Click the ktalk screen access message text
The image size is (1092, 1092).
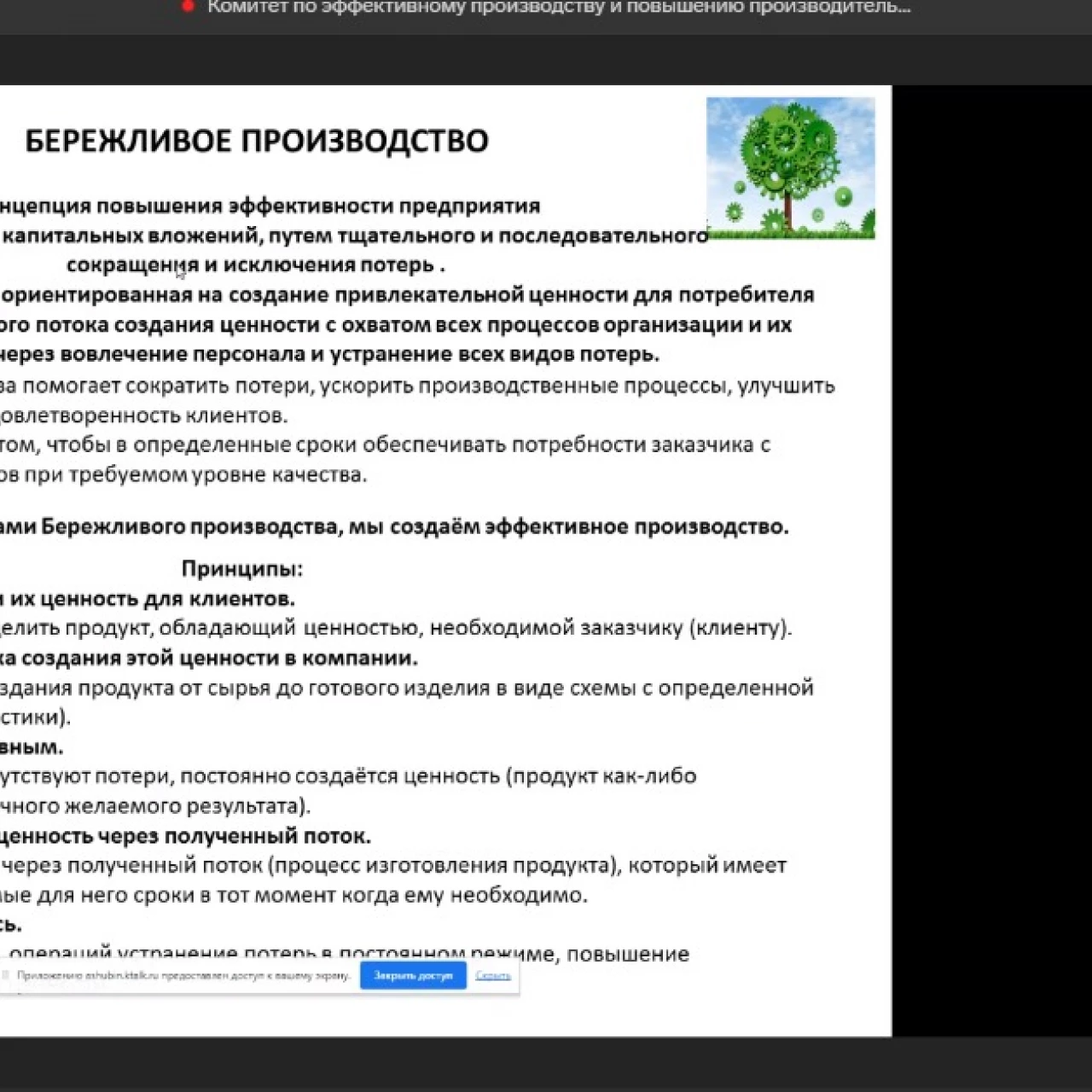coord(183,975)
